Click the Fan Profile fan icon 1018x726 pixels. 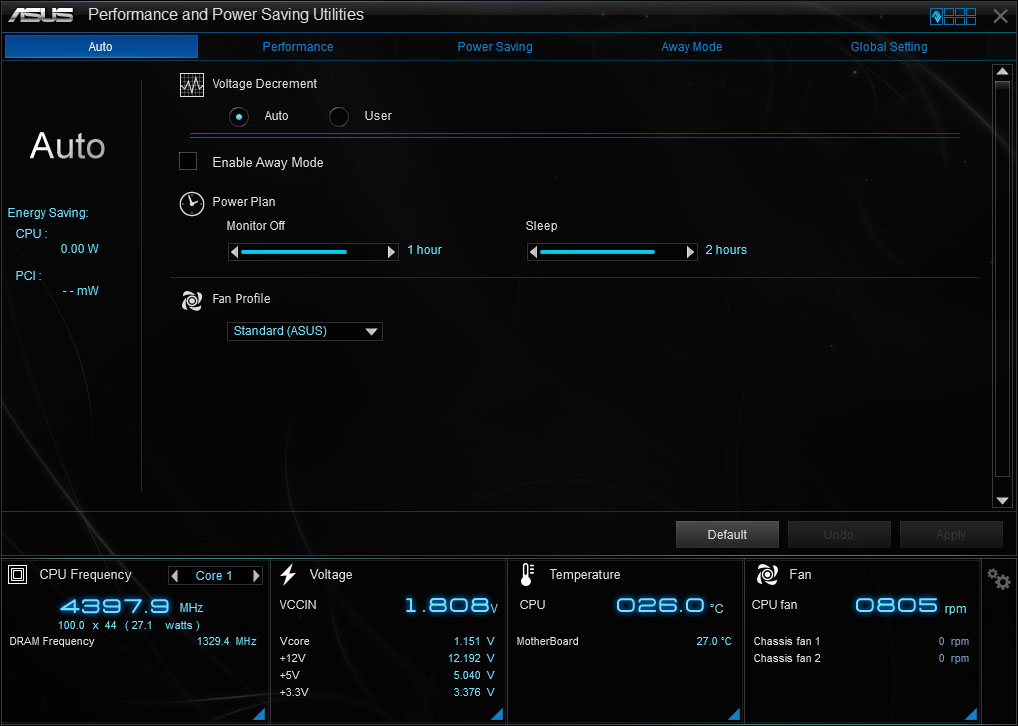click(x=192, y=300)
